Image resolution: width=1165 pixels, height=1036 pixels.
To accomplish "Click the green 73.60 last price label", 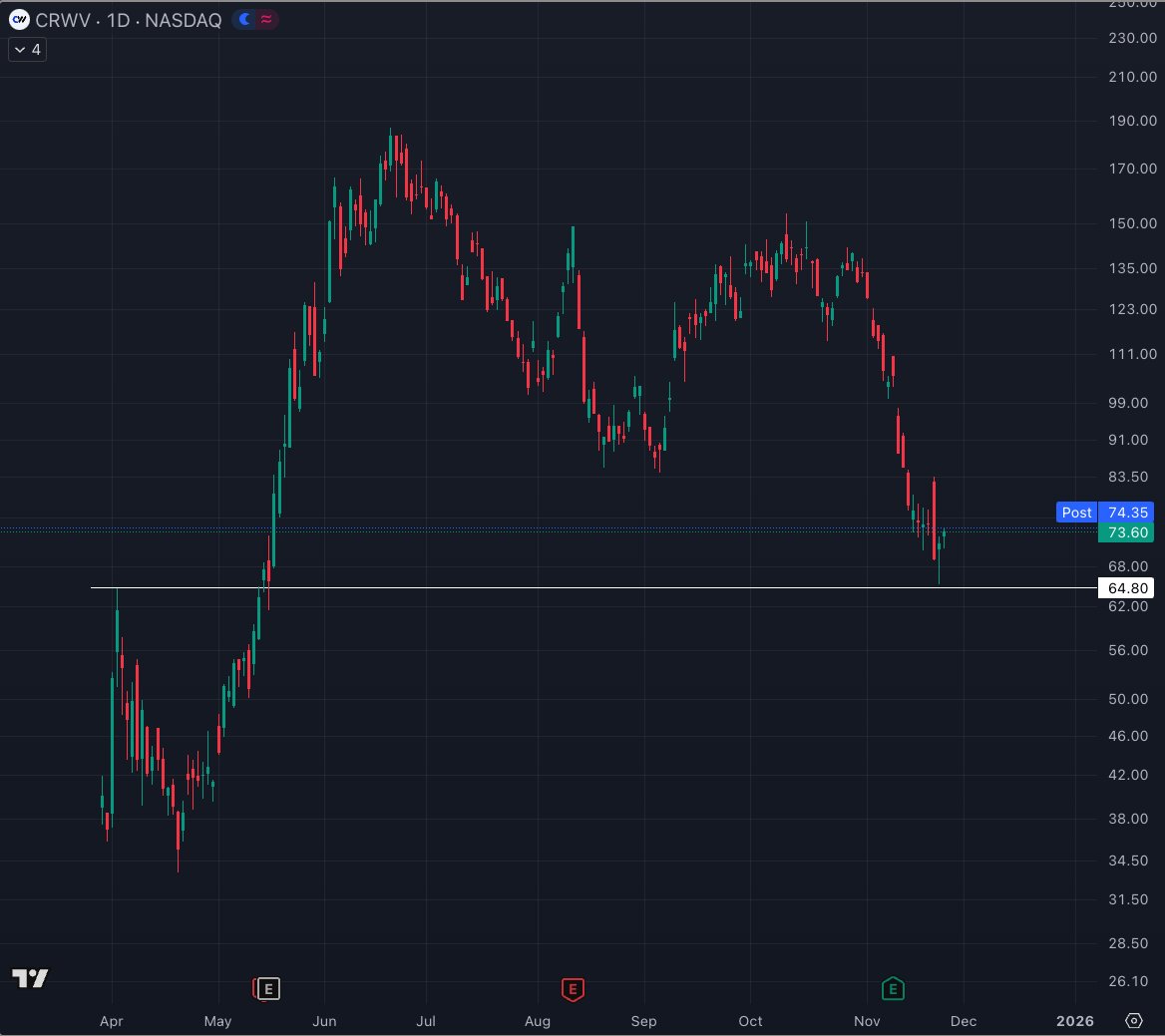I will 1126,532.
